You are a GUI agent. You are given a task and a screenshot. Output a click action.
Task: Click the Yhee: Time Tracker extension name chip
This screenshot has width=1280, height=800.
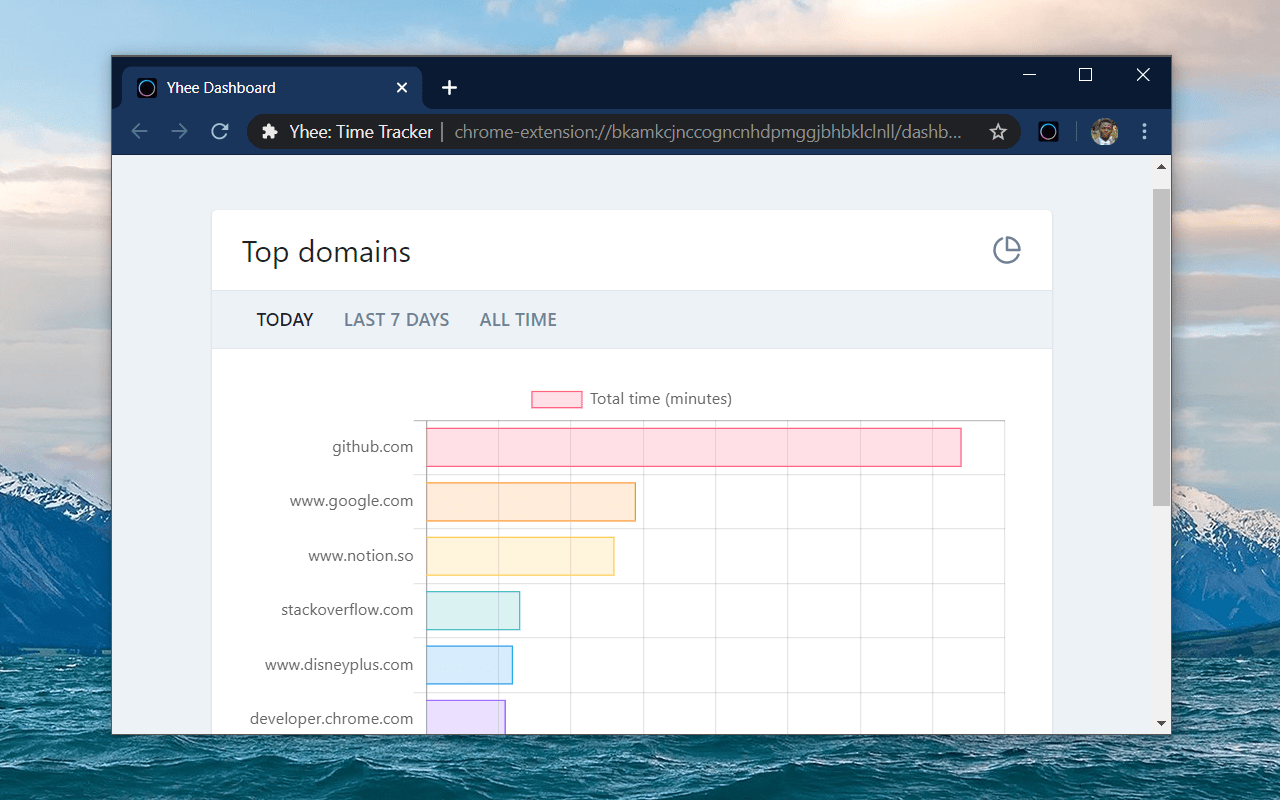click(x=361, y=132)
